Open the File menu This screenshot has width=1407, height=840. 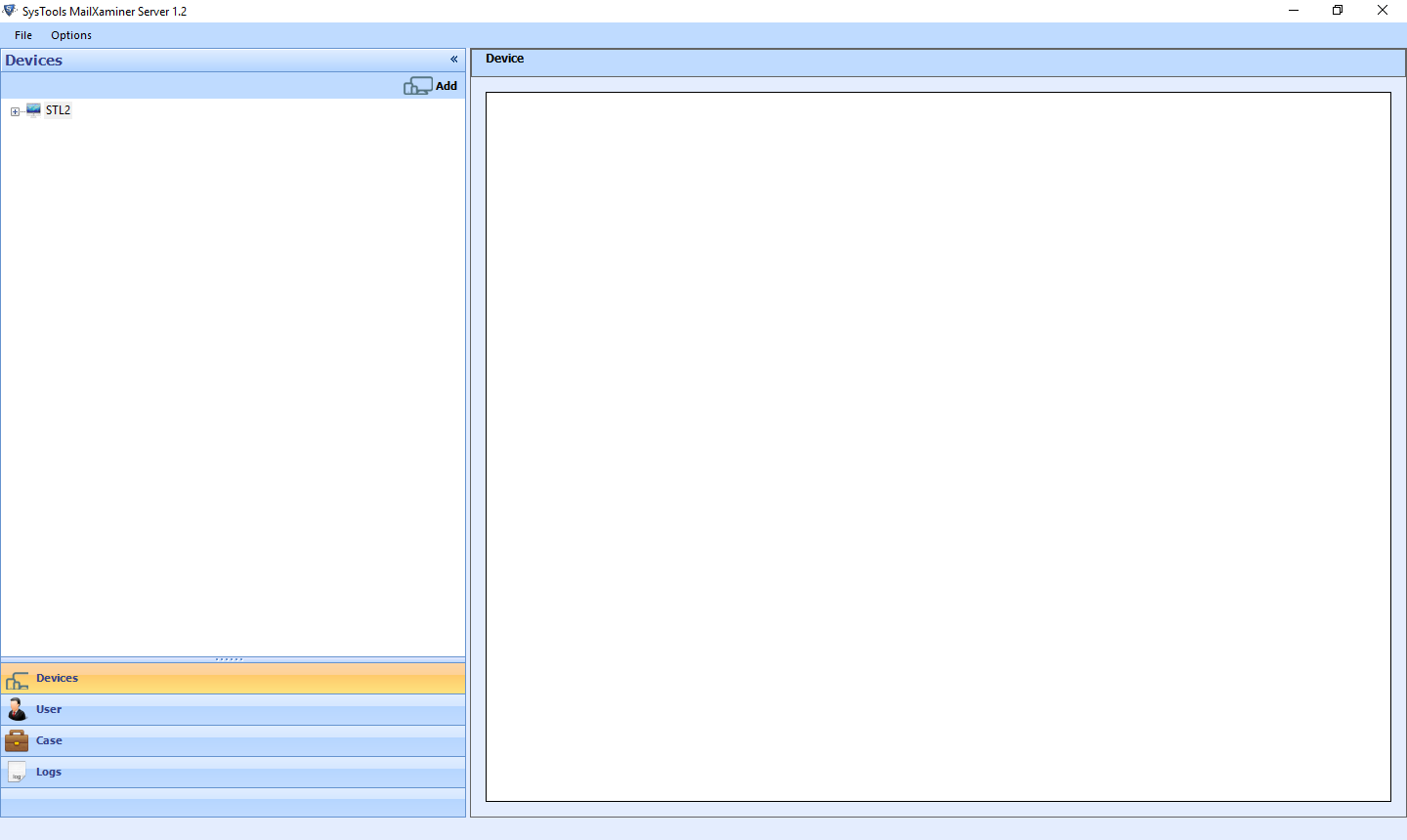[23, 35]
